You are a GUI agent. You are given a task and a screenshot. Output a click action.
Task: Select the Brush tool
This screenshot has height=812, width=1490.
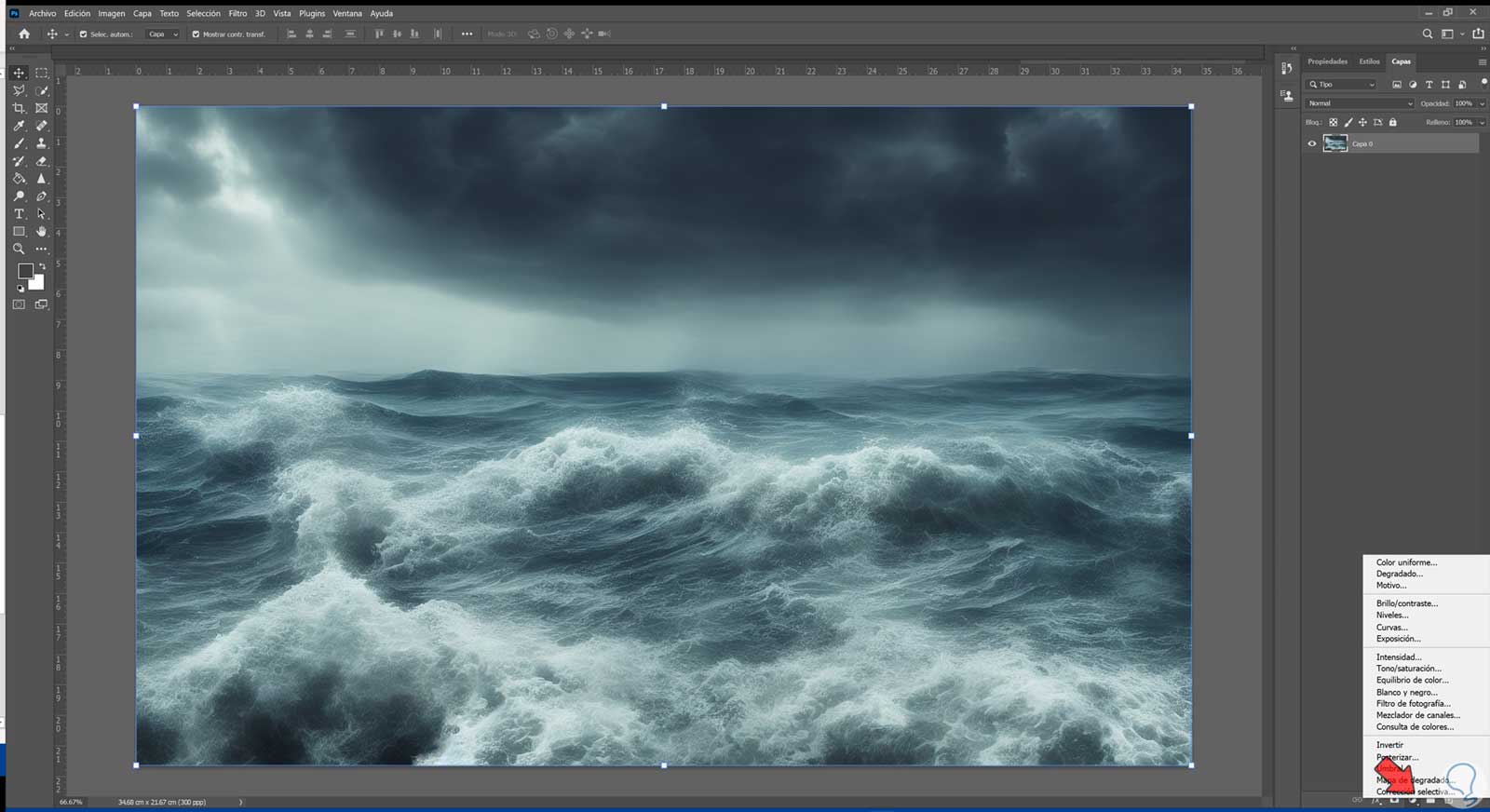coord(19,143)
